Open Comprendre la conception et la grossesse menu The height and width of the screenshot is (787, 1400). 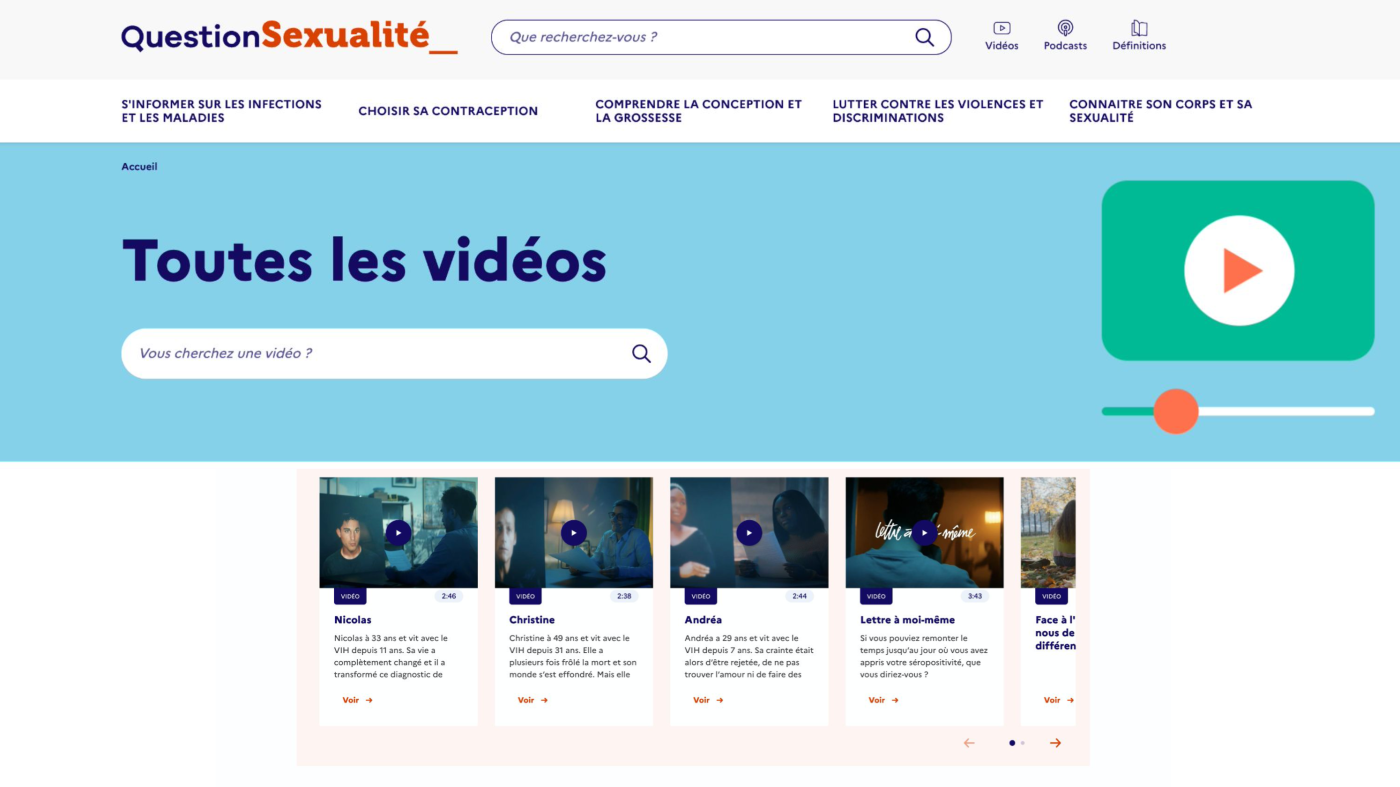pyautogui.click(x=698, y=111)
